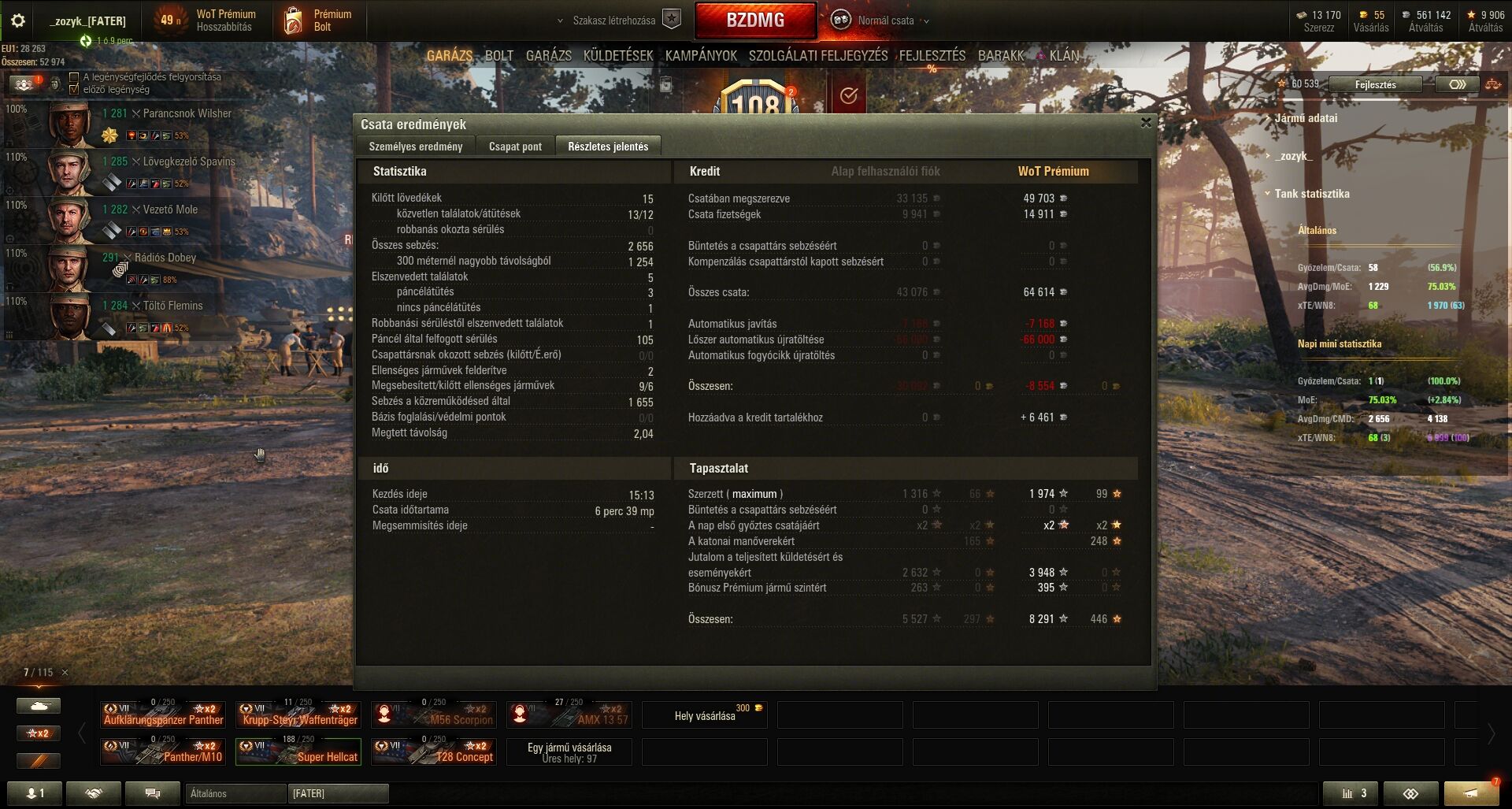The image size is (1512, 809).
Task: Open the bar chart notifications showing 3
Action: pos(1350,793)
